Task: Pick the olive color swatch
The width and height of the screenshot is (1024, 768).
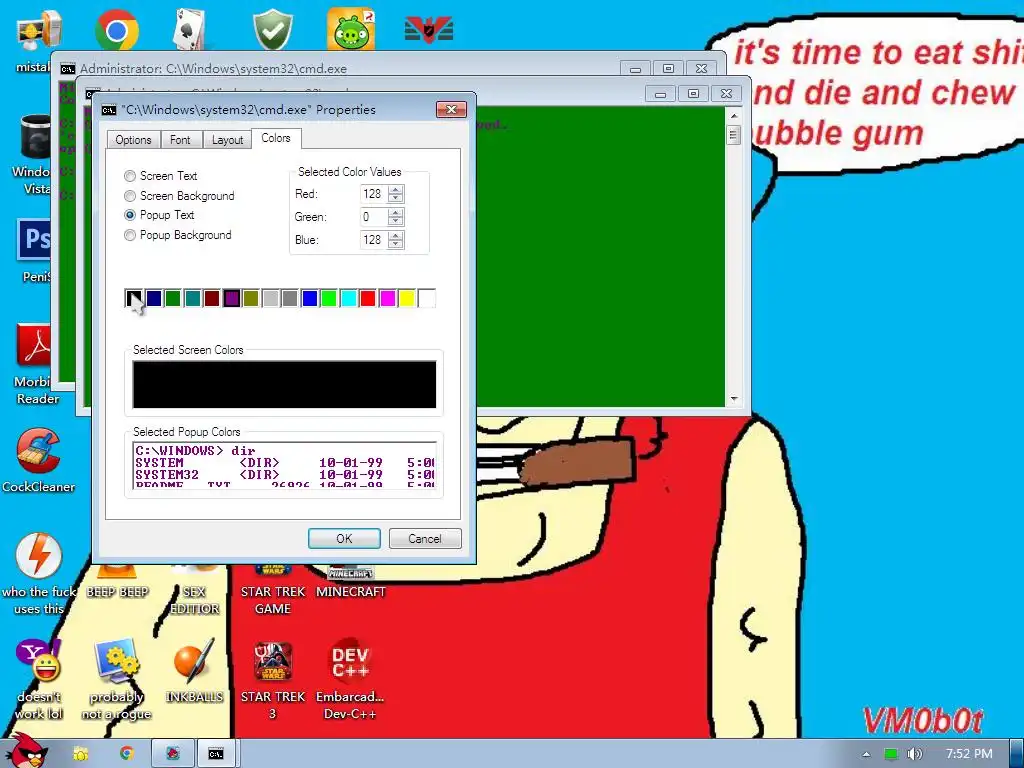Action: pyautogui.click(x=251, y=298)
